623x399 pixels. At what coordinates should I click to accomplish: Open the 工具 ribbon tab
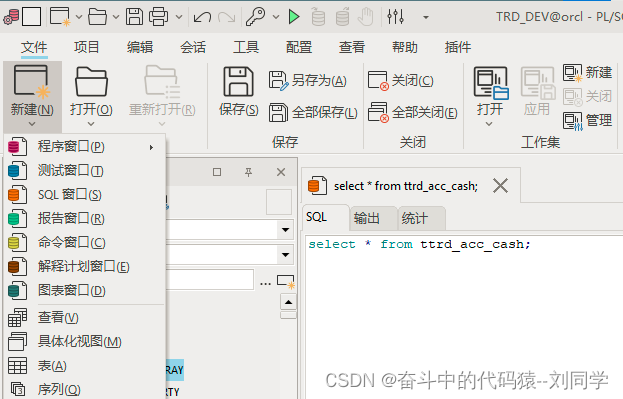(246, 47)
